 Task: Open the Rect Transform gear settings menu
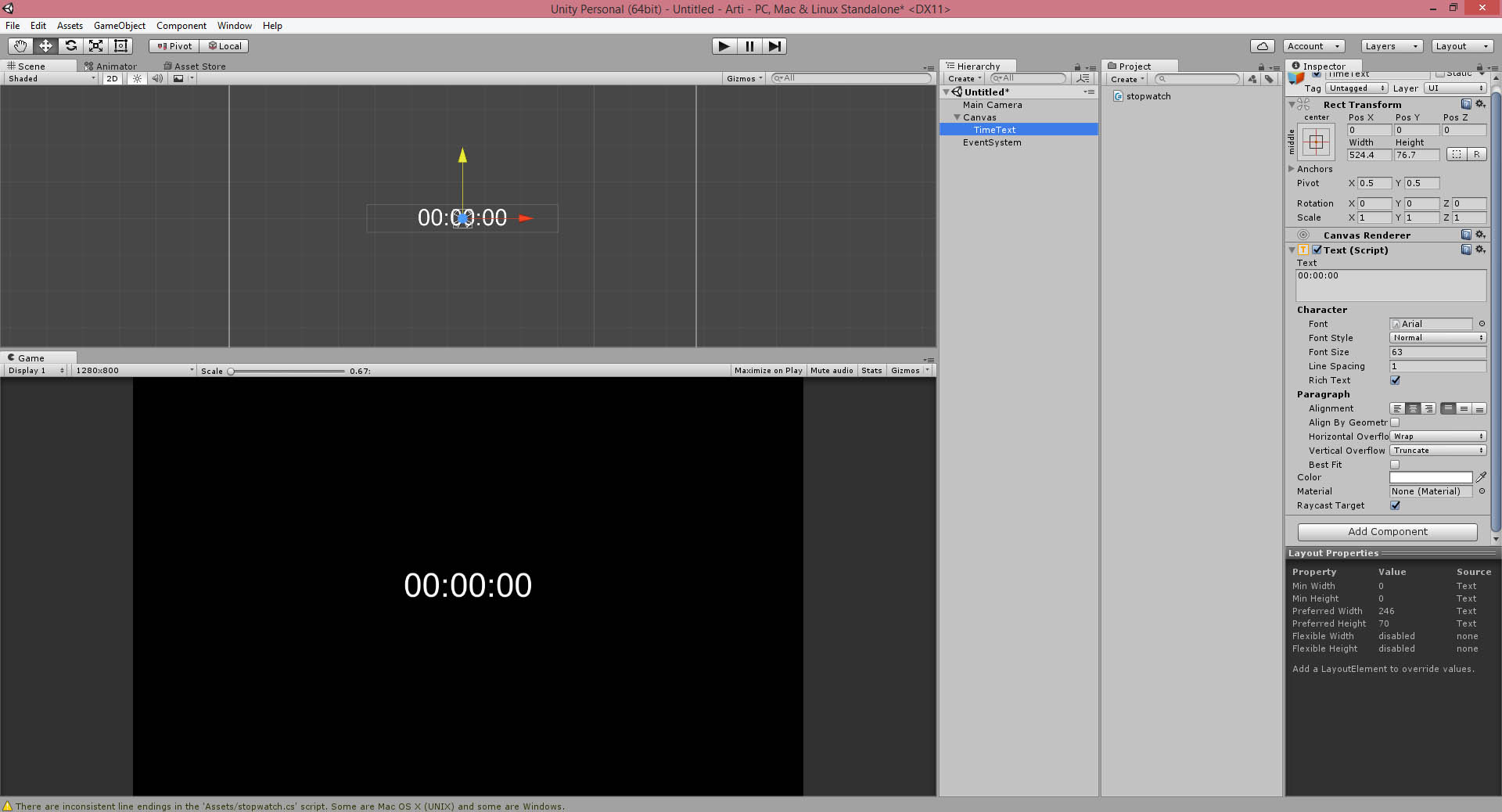coord(1480,104)
